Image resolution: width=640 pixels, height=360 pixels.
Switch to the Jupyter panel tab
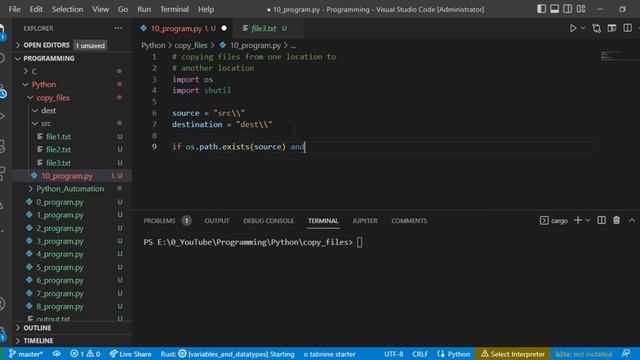pyautogui.click(x=364, y=221)
